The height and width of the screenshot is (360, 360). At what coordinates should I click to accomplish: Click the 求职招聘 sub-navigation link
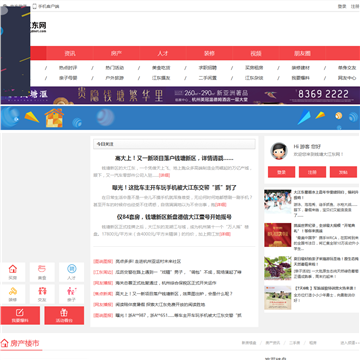click(x=208, y=68)
